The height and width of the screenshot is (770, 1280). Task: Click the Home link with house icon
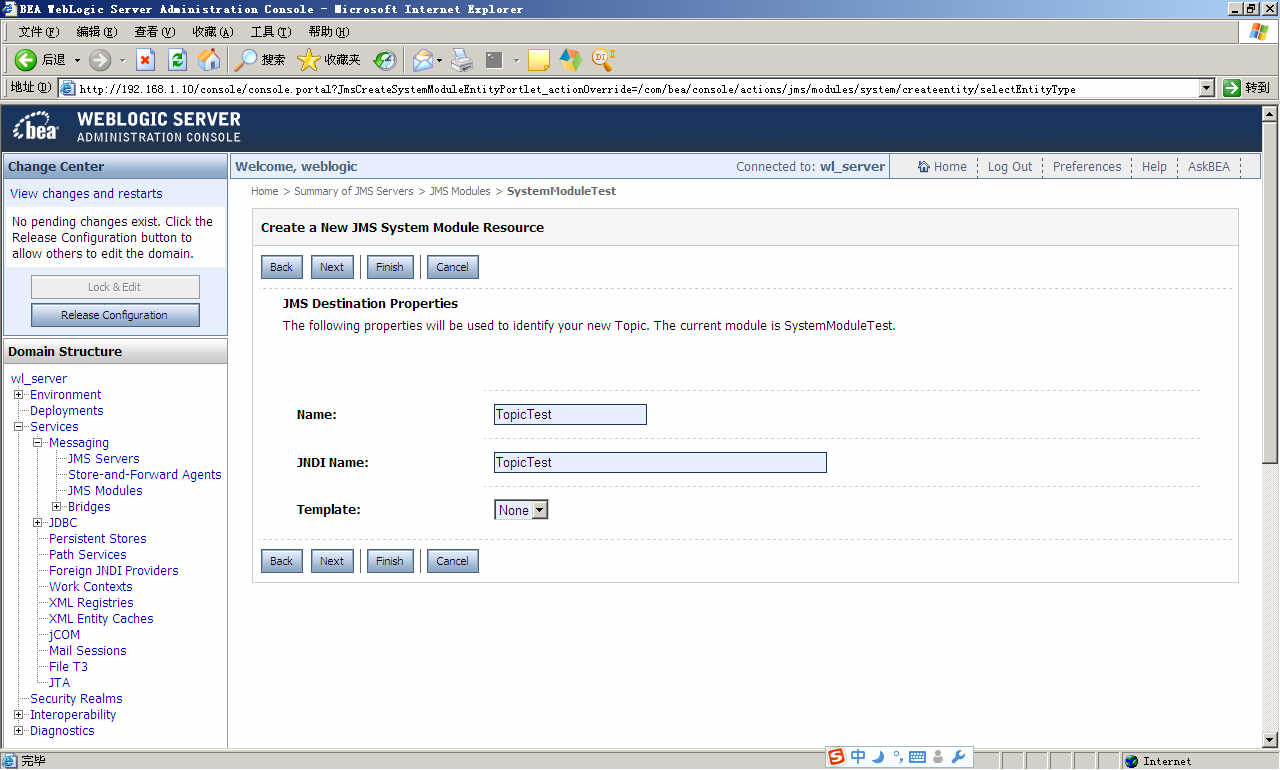942,167
